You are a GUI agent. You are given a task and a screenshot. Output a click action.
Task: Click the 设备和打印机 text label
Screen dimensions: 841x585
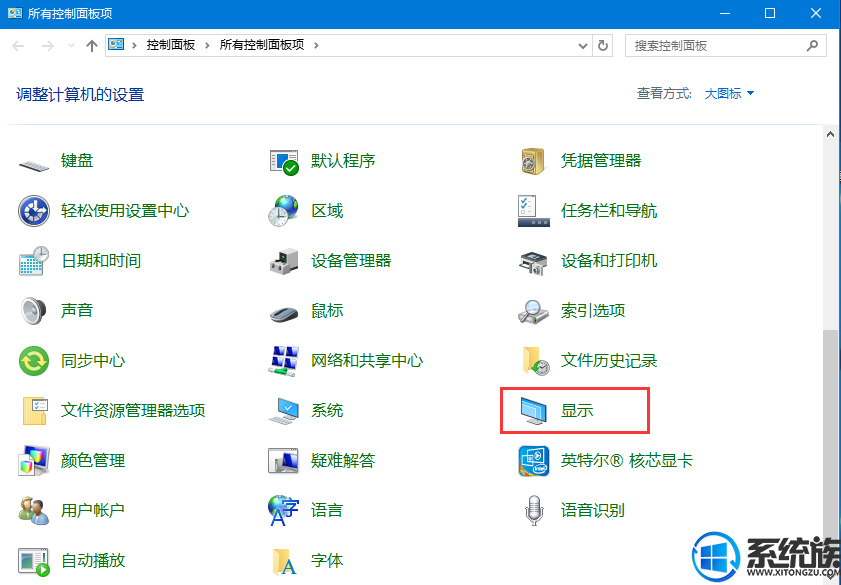point(609,261)
